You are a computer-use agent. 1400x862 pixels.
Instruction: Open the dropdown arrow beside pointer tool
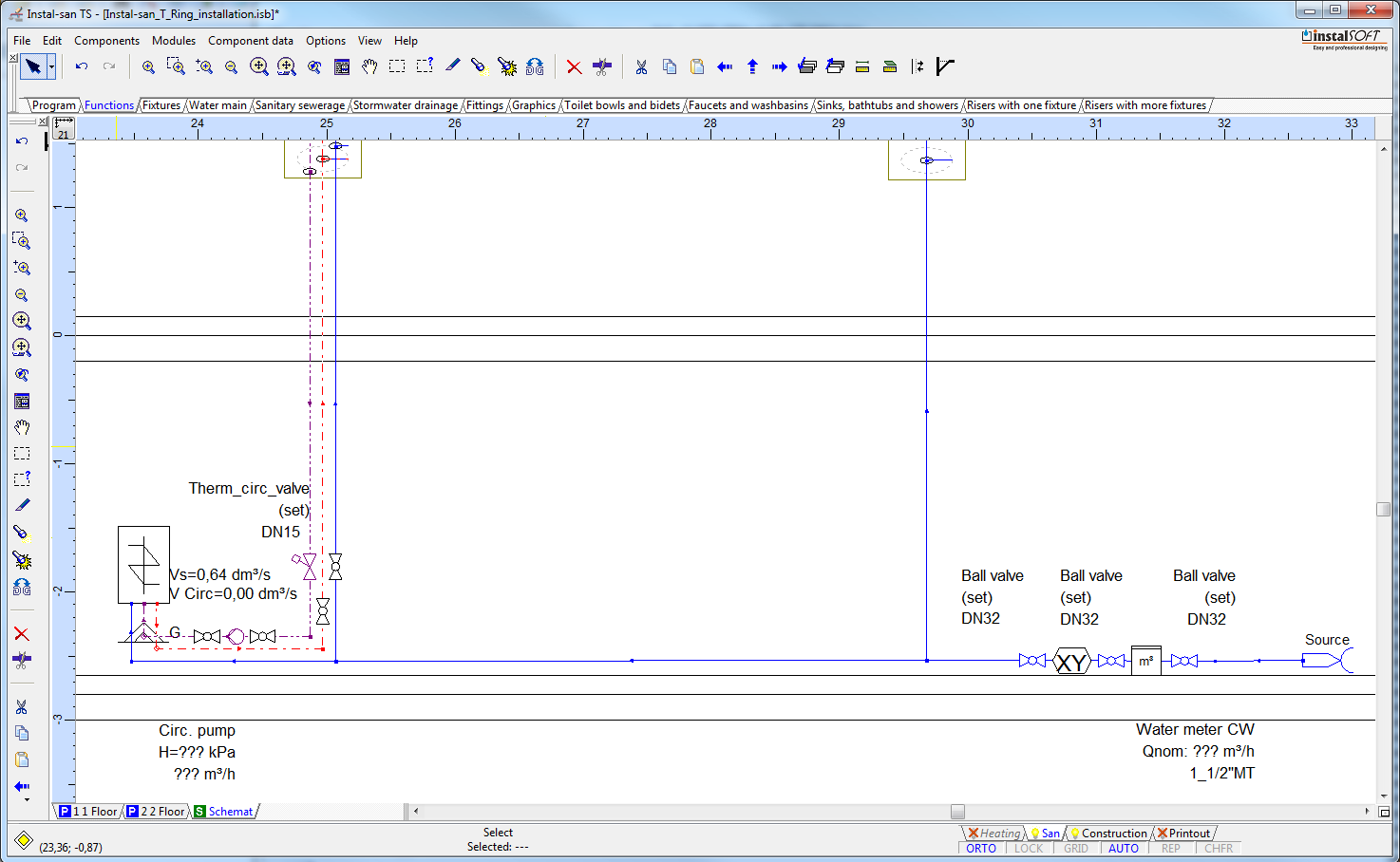pos(51,66)
